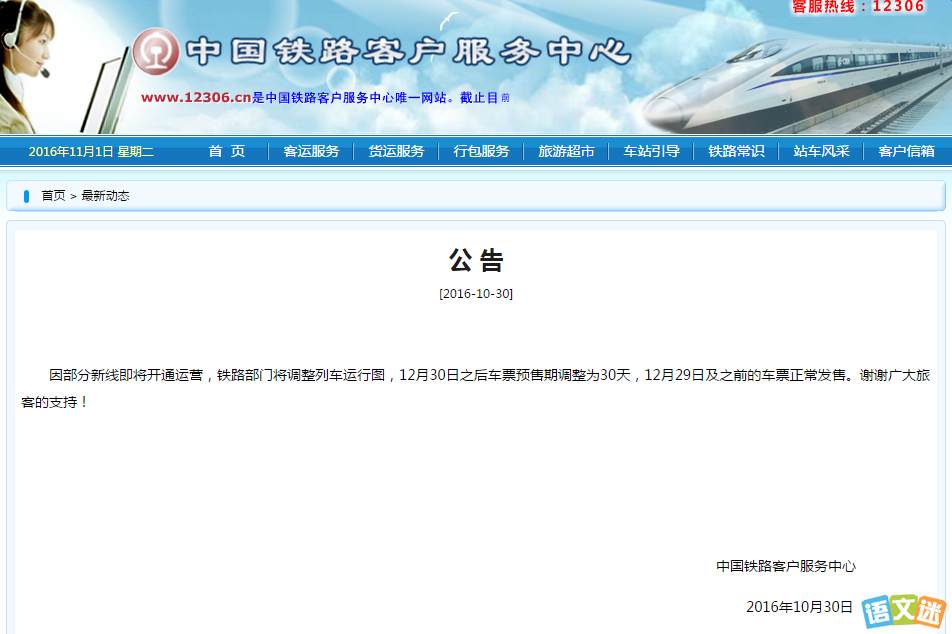Viewport: 952px width, 634px height.
Task: Open the 旅游超市 menu
Action: click(566, 152)
